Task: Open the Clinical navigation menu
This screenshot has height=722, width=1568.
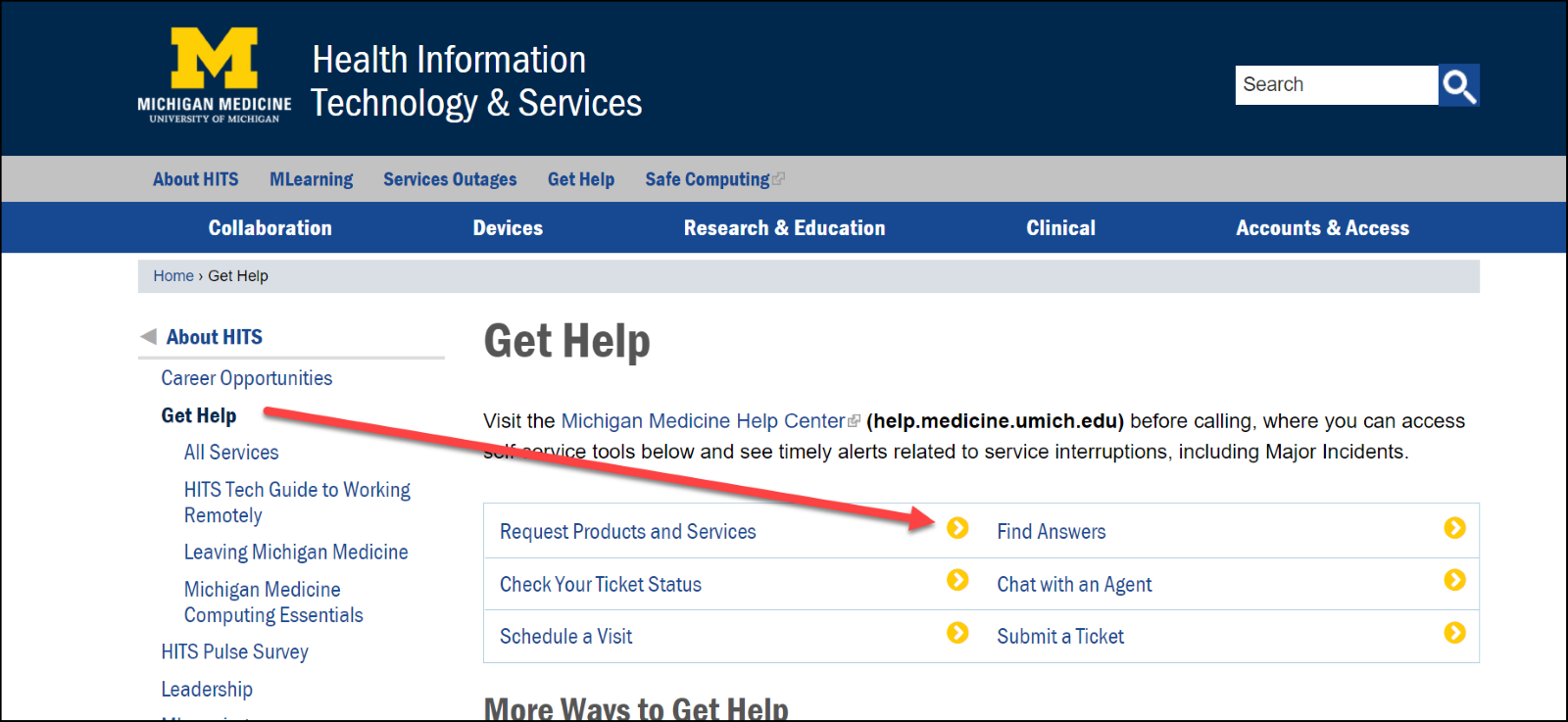Action: coord(1060,228)
